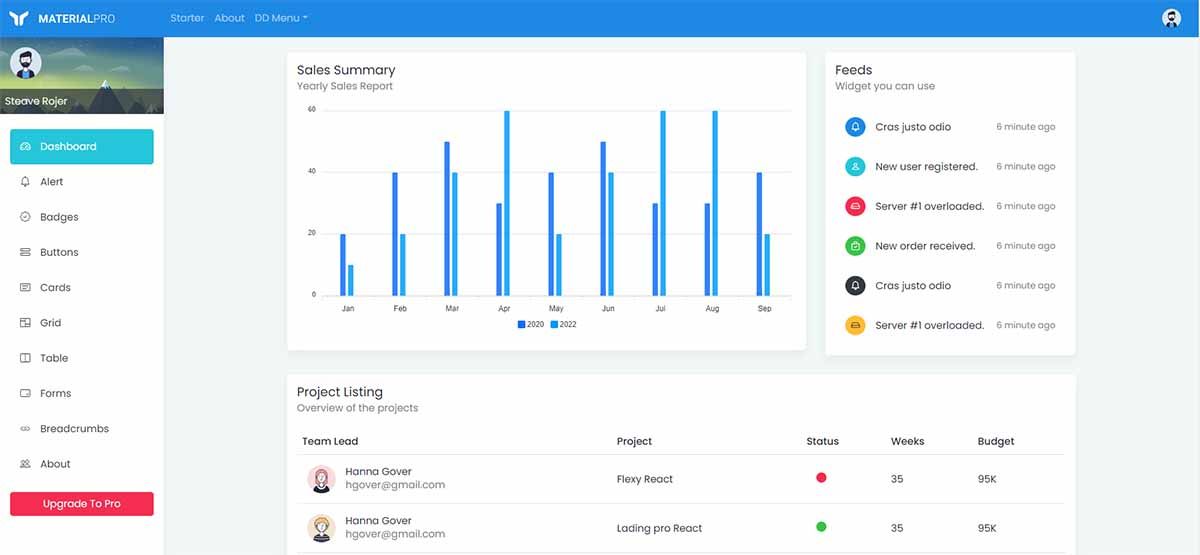
Task: Click the MaterialPro logo icon
Action: pyautogui.click(x=19, y=18)
